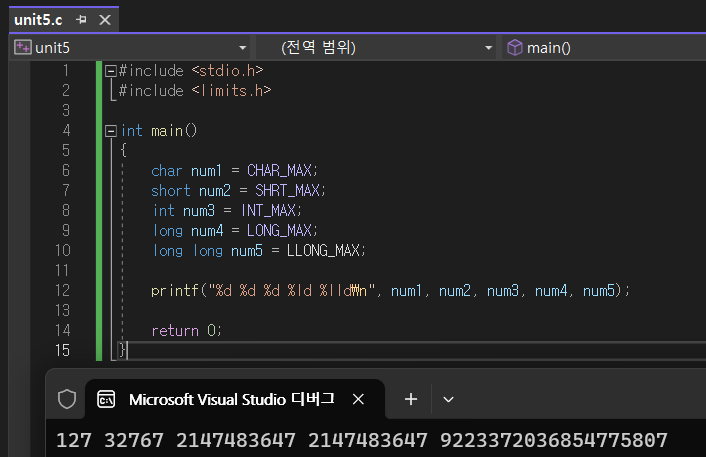Open the main() member dropdown
706x457 pixels.
[x=603, y=48]
